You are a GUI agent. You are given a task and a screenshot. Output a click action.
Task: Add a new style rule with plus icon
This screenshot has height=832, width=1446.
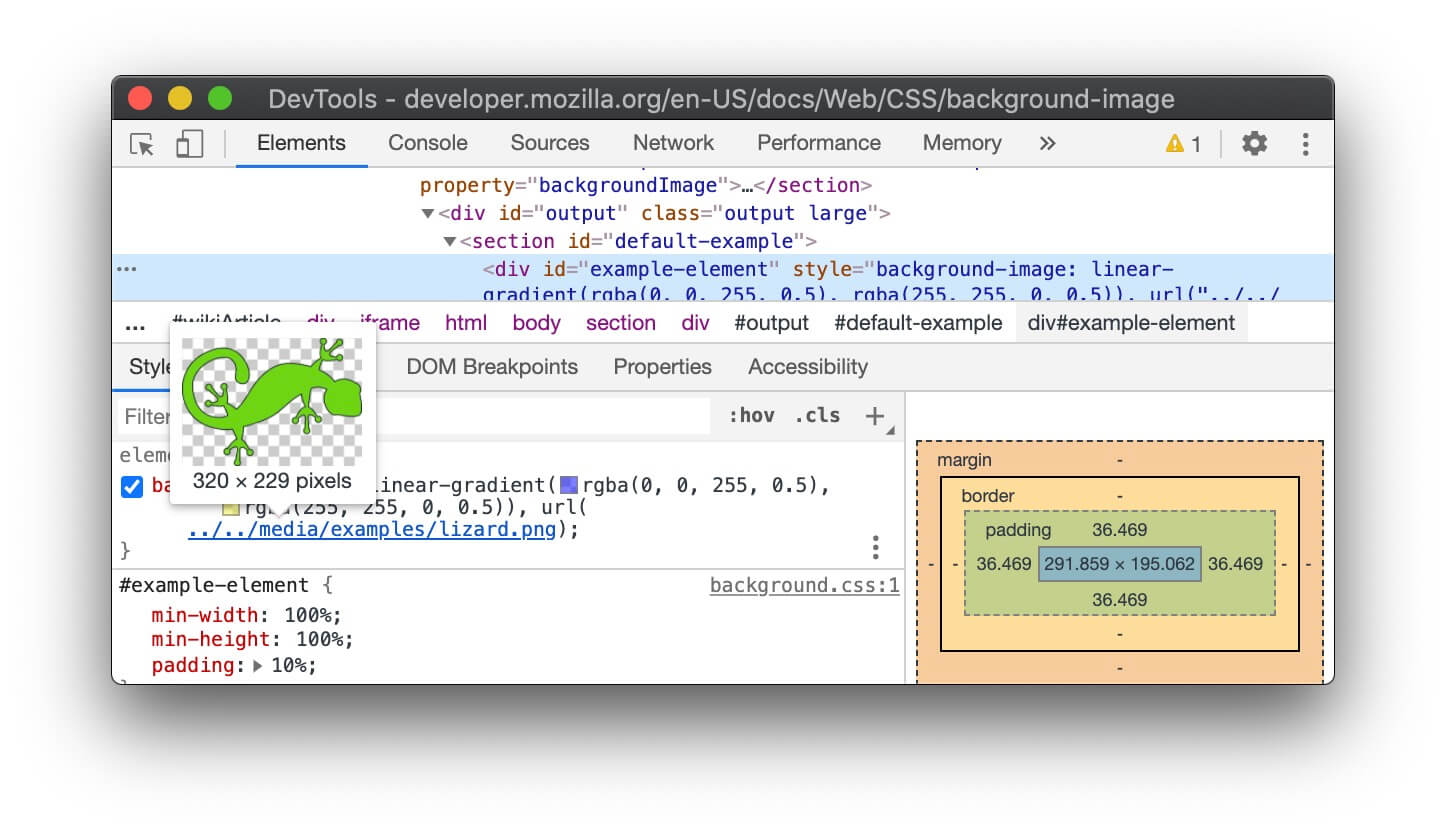pos(875,416)
